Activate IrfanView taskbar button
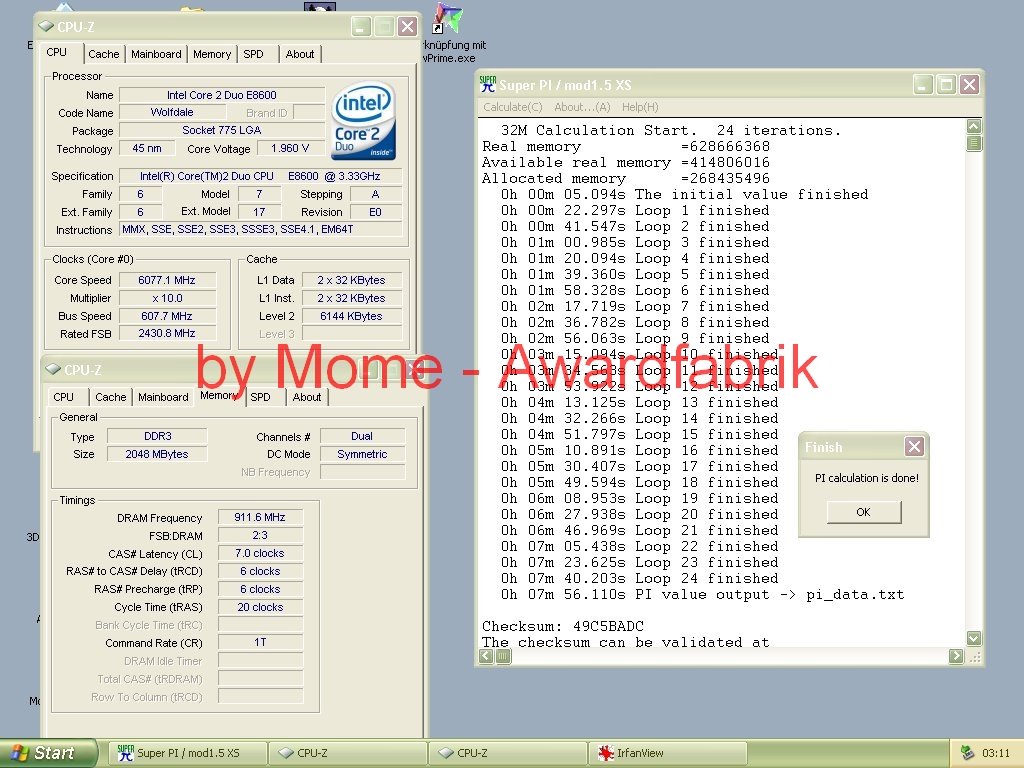Image resolution: width=1024 pixels, height=768 pixels. [x=667, y=753]
